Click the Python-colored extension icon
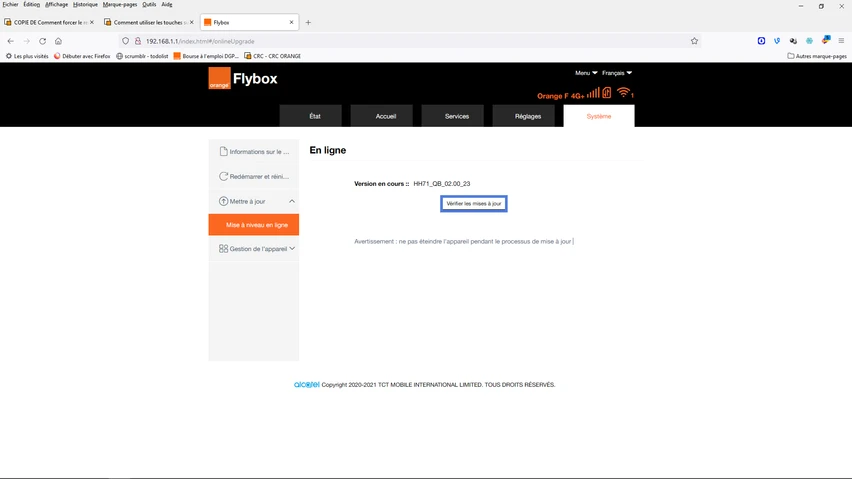This screenshot has height=479, width=852. coord(826,40)
